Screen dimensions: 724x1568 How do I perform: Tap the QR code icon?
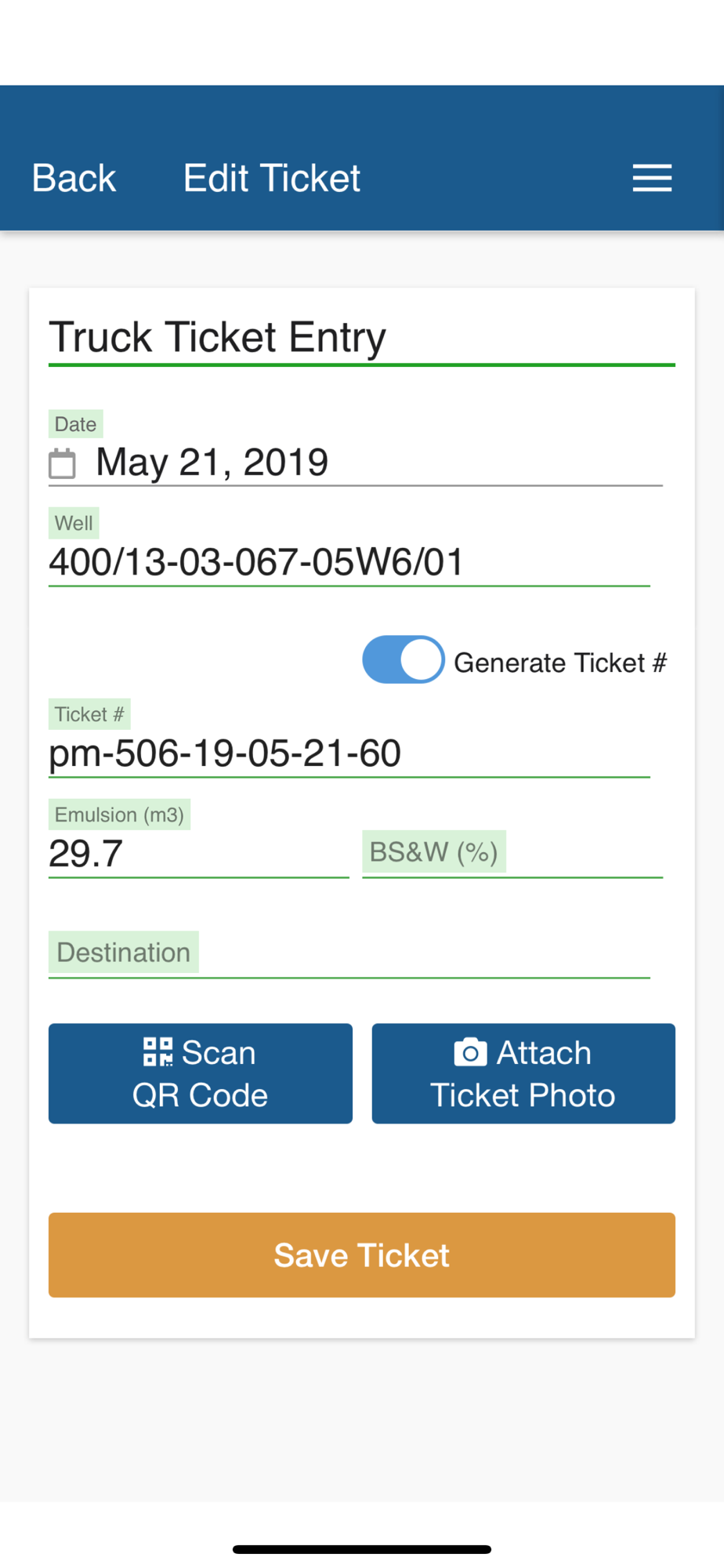(157, 1052)
